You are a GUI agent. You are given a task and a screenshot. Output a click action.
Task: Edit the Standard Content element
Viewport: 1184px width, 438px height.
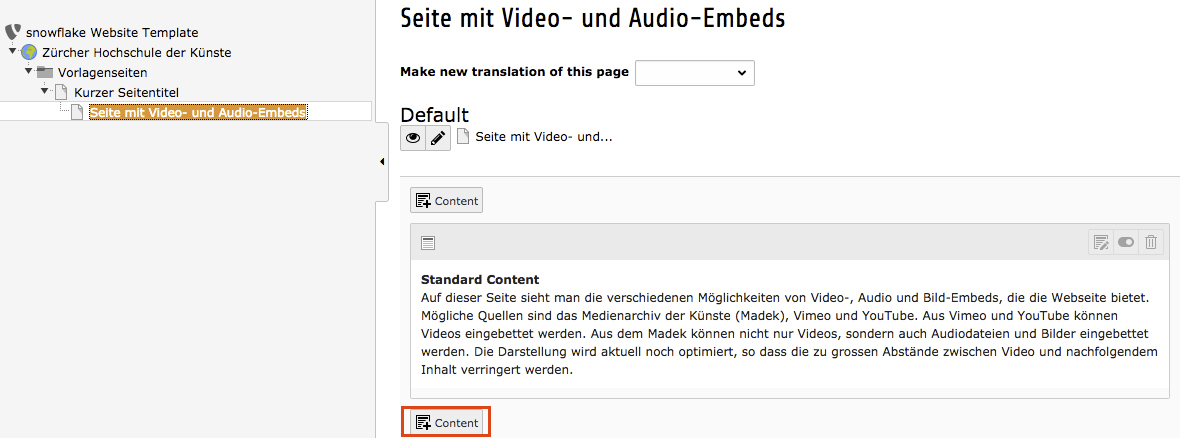click(x=1101, y=242)
